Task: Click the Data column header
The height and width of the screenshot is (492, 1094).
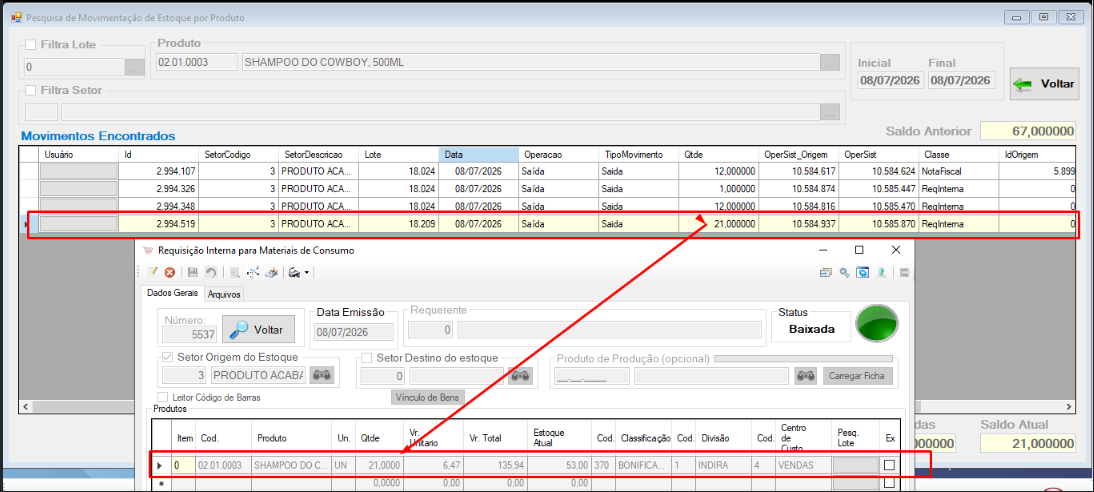Action: [x=479, y=154]
